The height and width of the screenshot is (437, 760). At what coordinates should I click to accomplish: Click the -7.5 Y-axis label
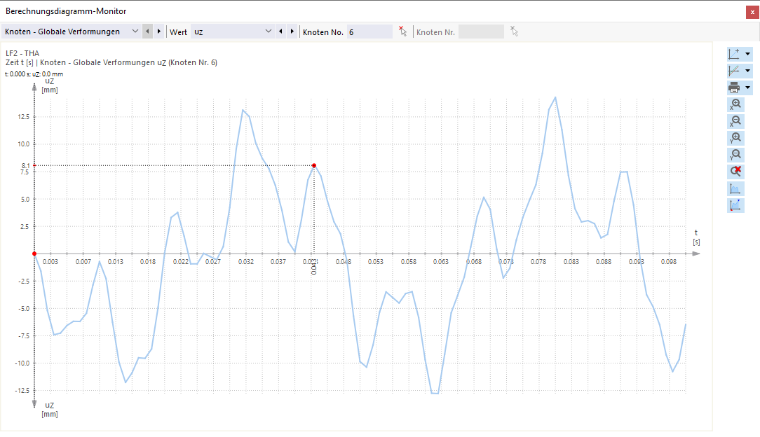click(24, 336)
